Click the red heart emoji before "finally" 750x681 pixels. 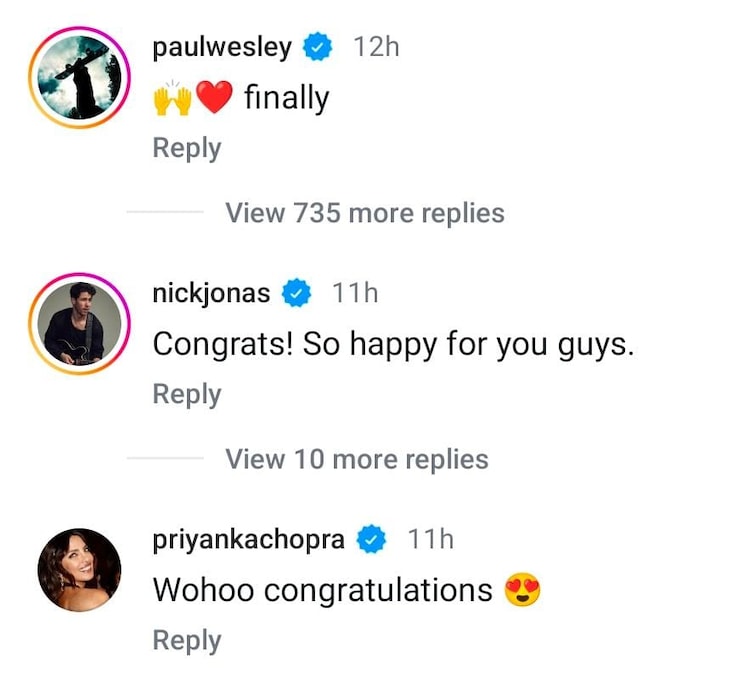coord(212,97)
